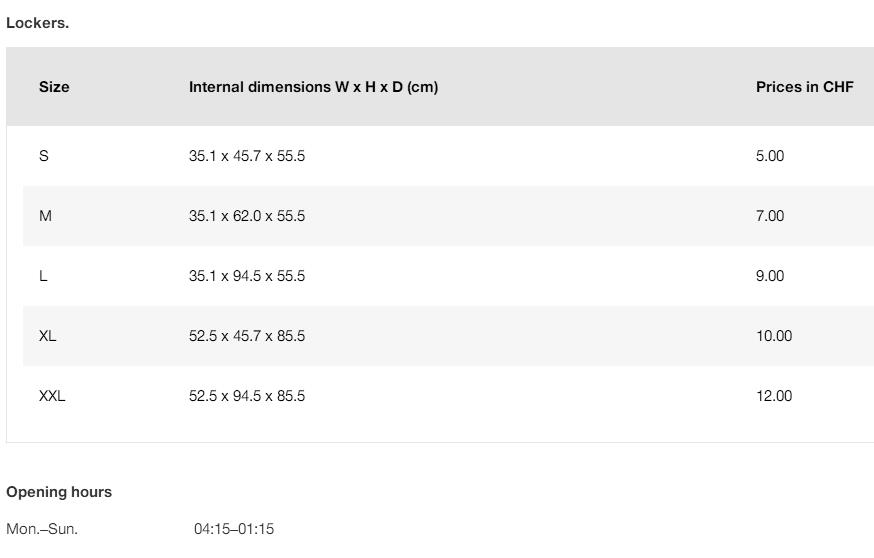Viewport: 874px width, 558px height.
Task: Select the Prices in CHF header
Action: (804, 87)
